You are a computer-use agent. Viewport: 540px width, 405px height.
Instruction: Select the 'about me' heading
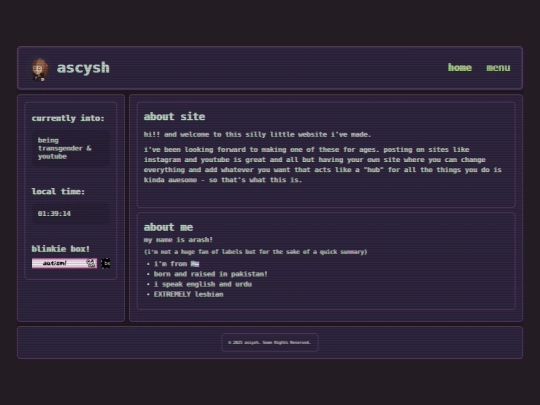coord(168,227)
